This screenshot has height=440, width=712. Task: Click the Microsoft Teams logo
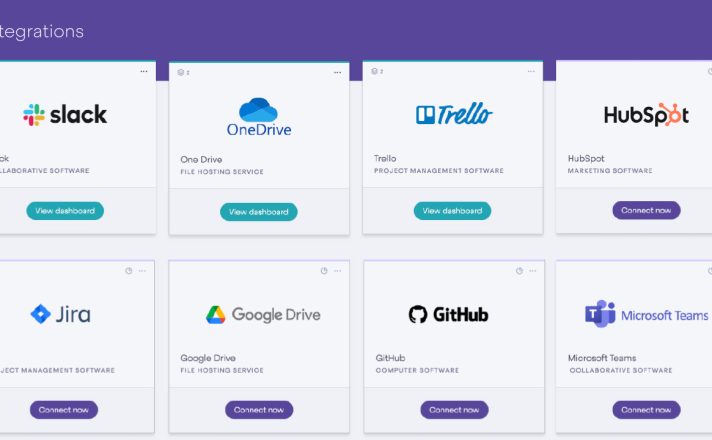click(x=647, y=314)
